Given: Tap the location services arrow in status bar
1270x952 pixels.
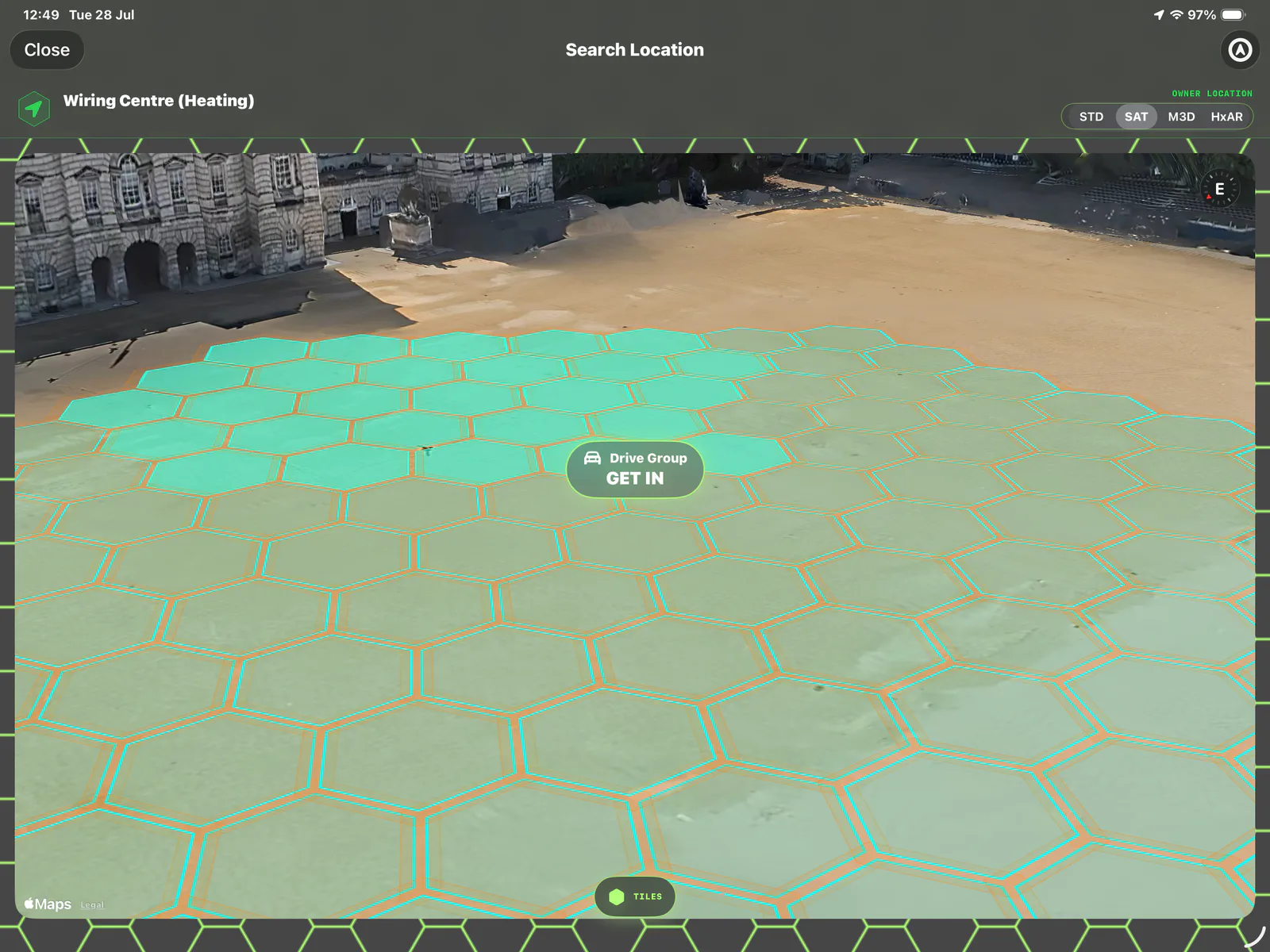Looking at the screenshot, I should coord(1159,15).
